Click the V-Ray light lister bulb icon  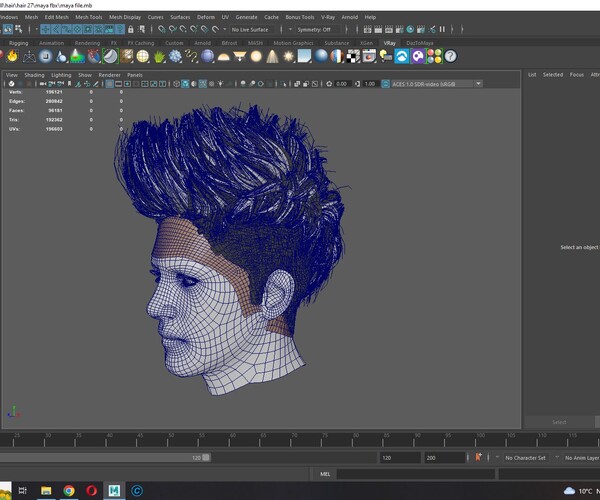pos(386,56)
